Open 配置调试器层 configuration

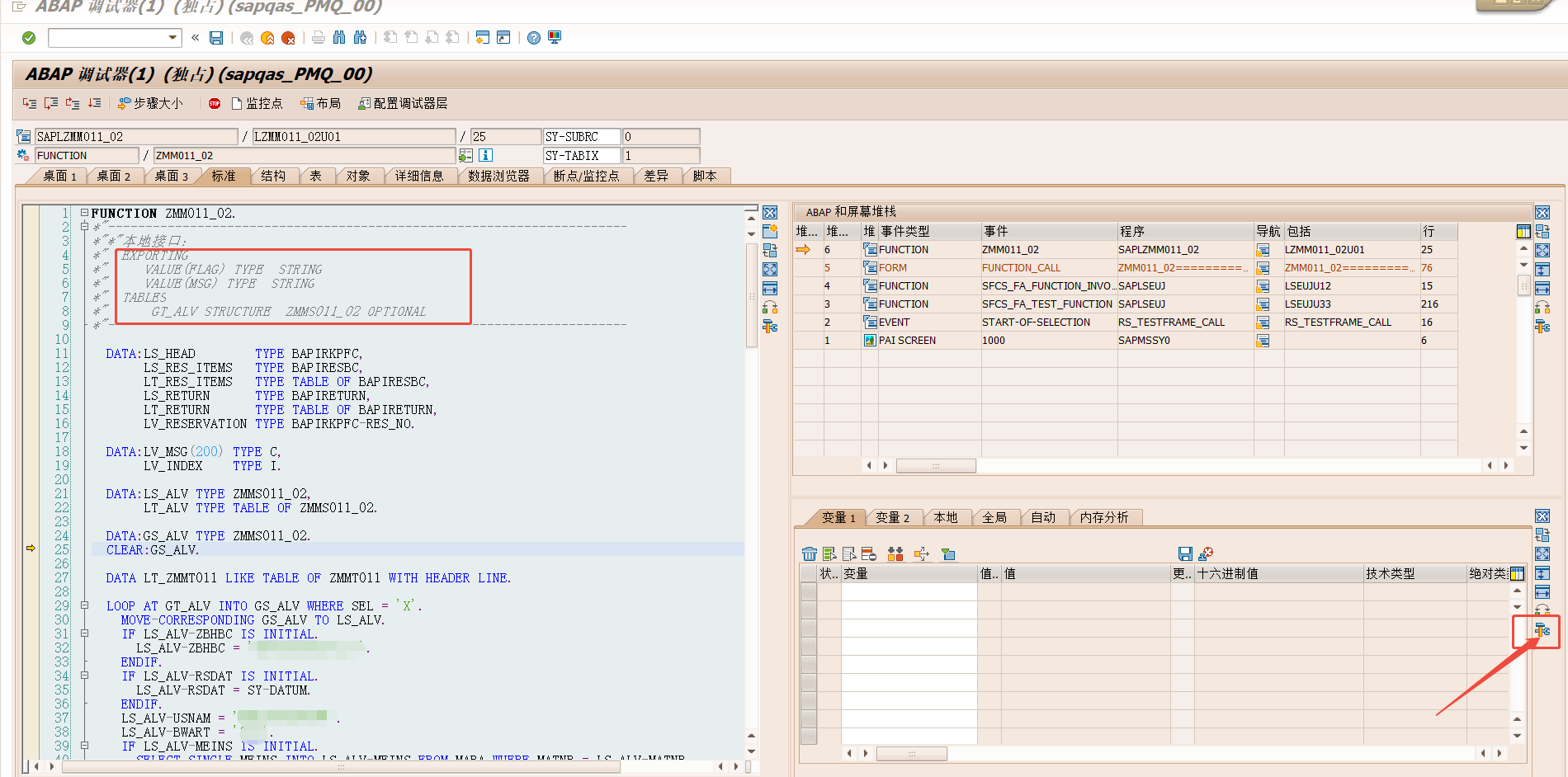pos(402,103)
